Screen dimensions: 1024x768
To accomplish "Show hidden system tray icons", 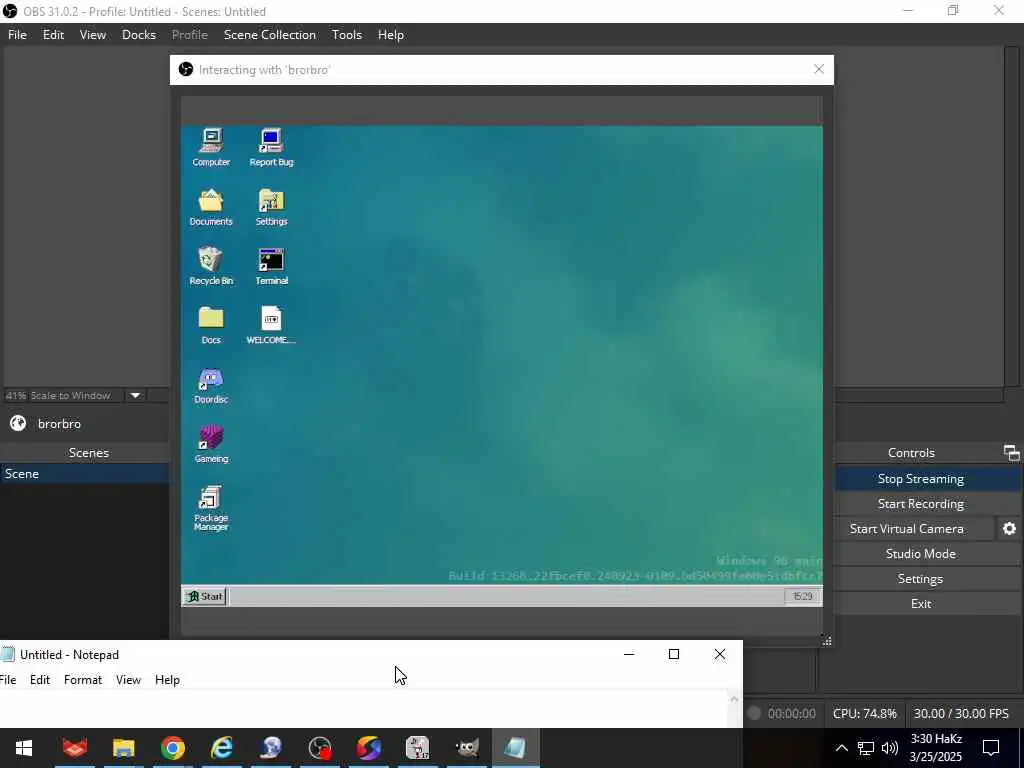I will [x=842, y=748].
